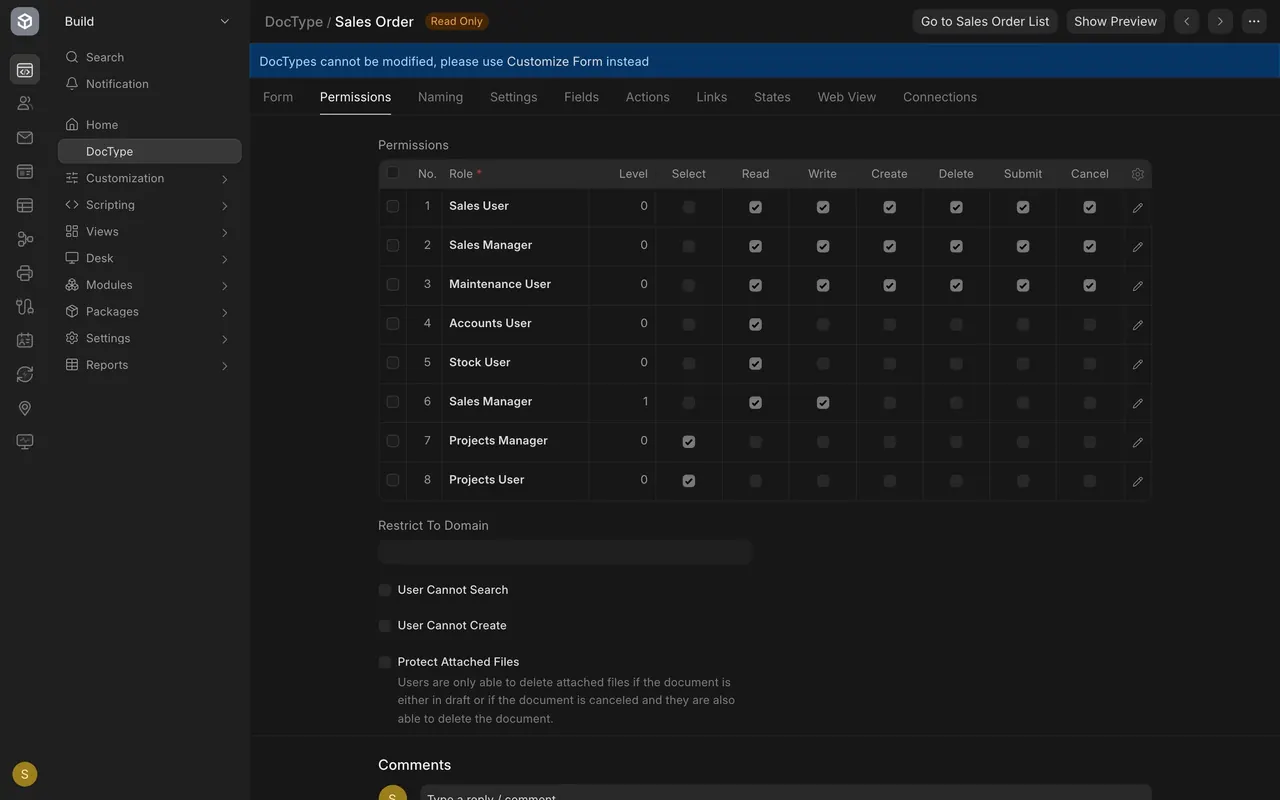Switch to the Fields tab
This screenshot has height=800, width=1280.
point(581,97)
